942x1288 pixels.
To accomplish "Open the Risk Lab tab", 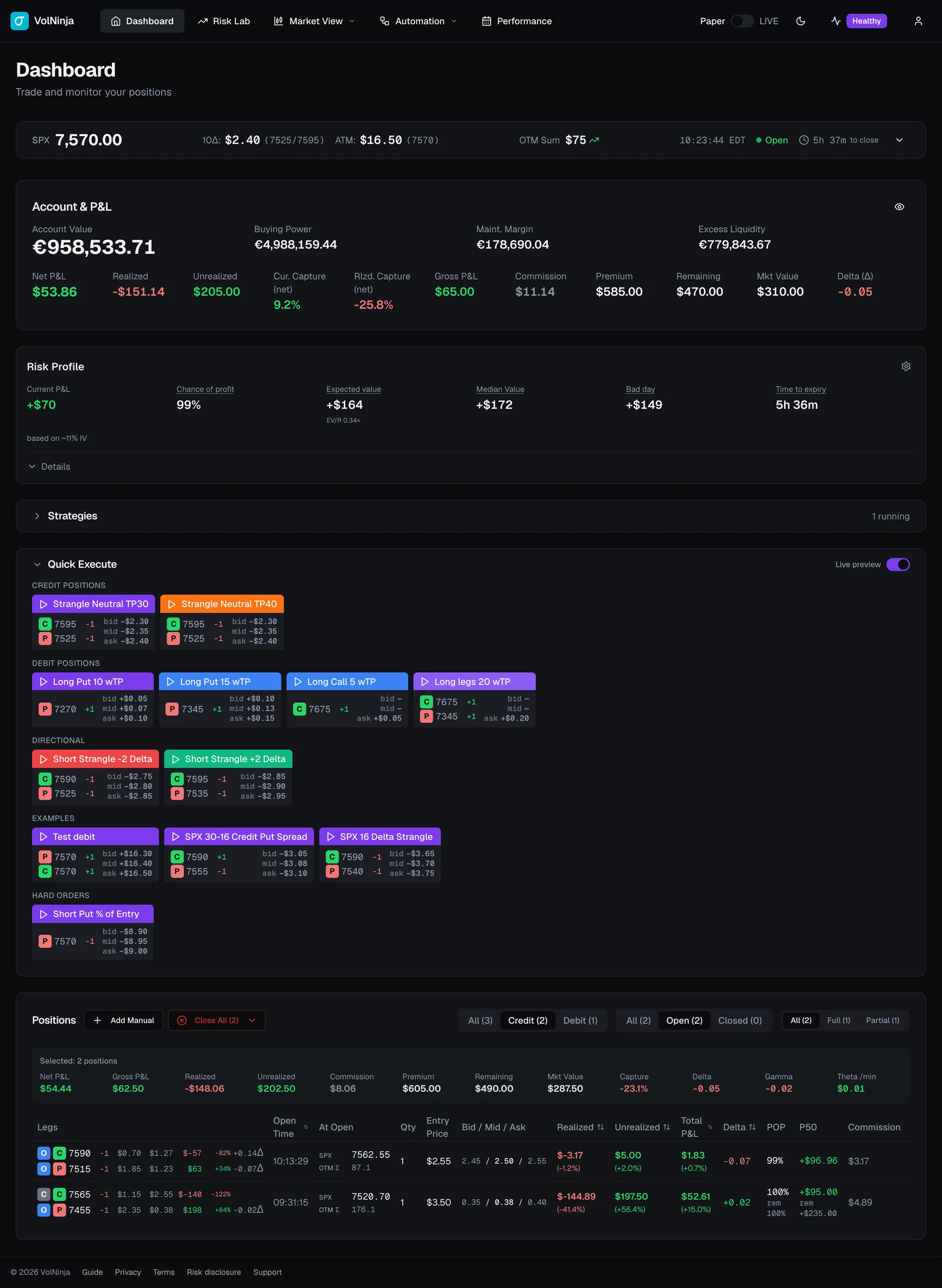I will (x=224, y=21).
